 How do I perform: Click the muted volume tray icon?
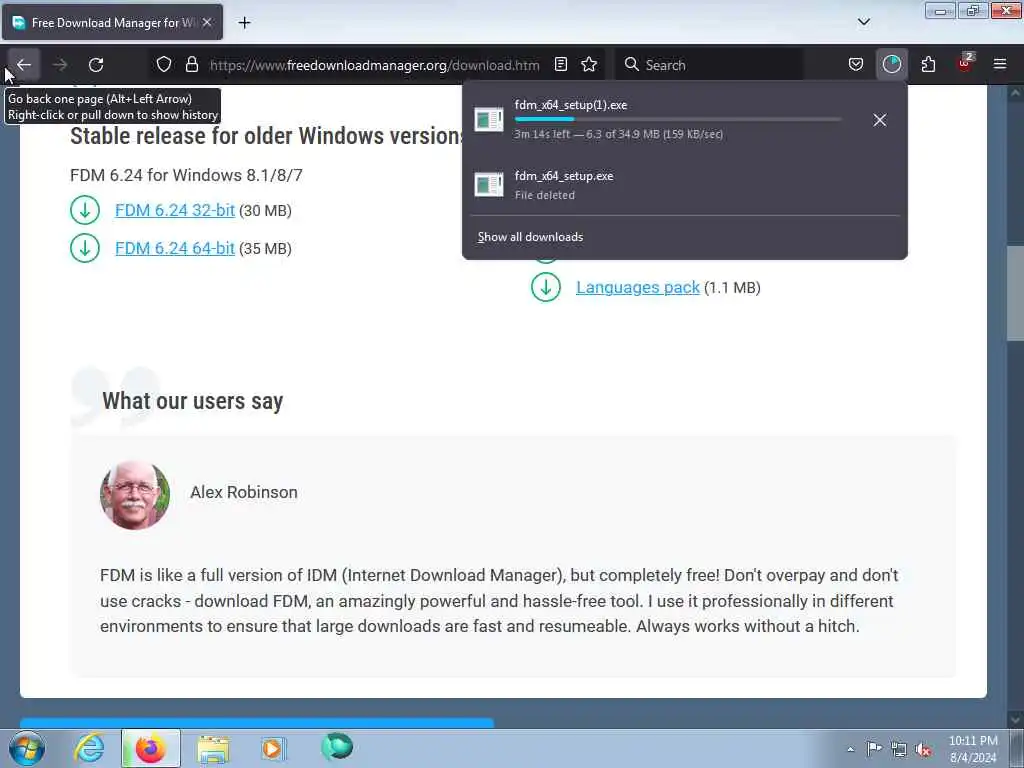click(923, 749)
